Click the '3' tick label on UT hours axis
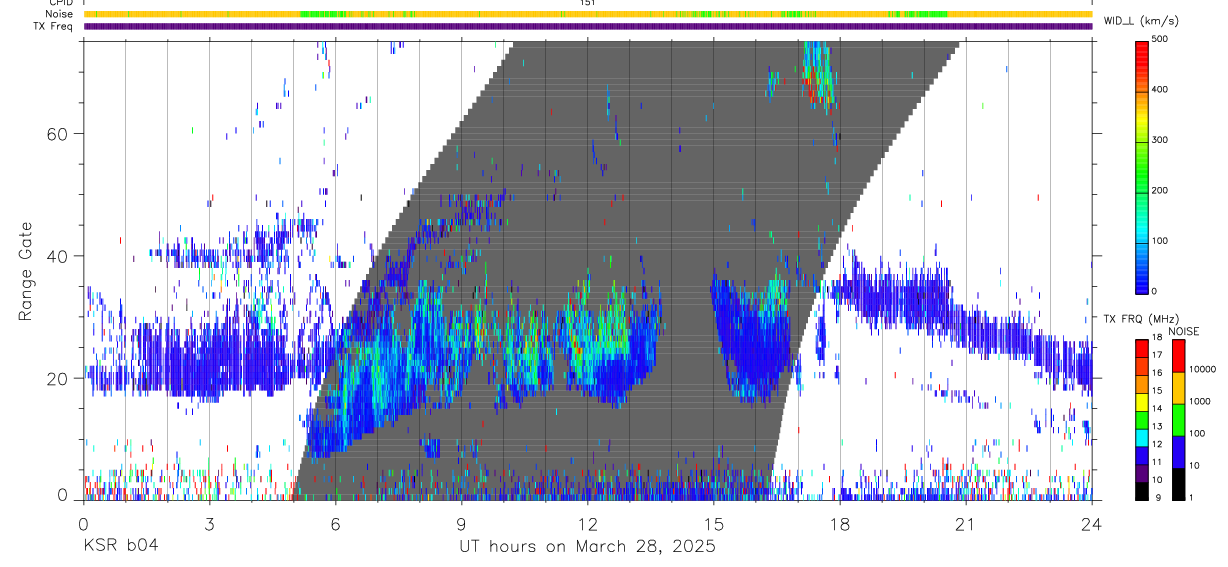1228x567 pixels. [209, 524]
